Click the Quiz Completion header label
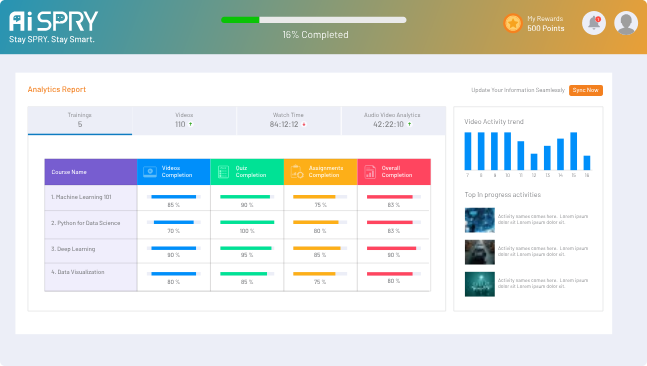Image resolution: width=647 pixels, height=366 pixels. 250,172
